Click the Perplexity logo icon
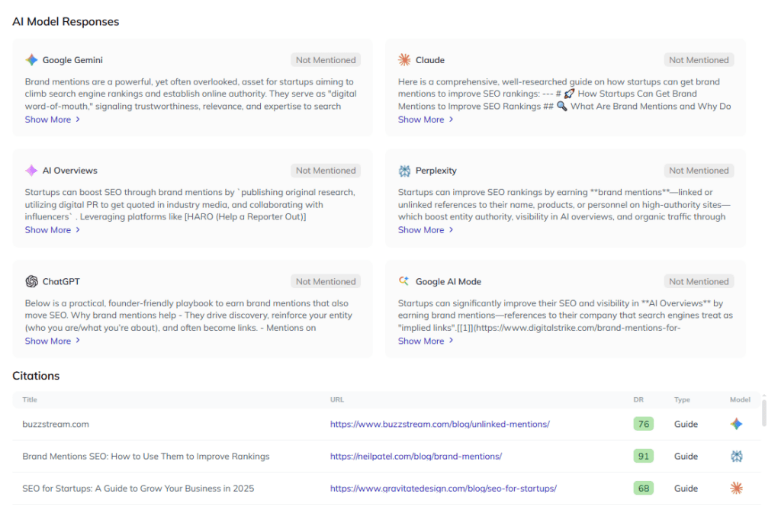Screen dimensions: 777x514 (404, 171)
